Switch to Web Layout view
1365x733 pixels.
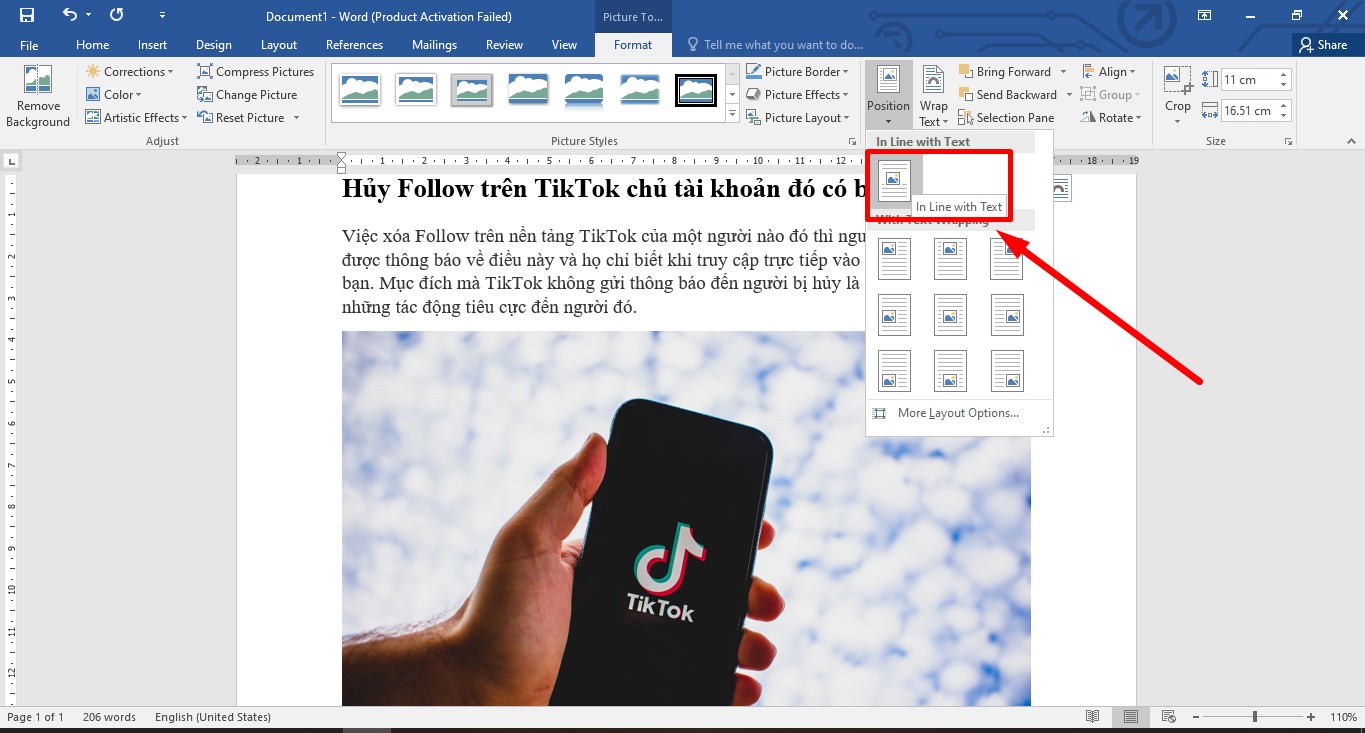(x=1167, y=717)
